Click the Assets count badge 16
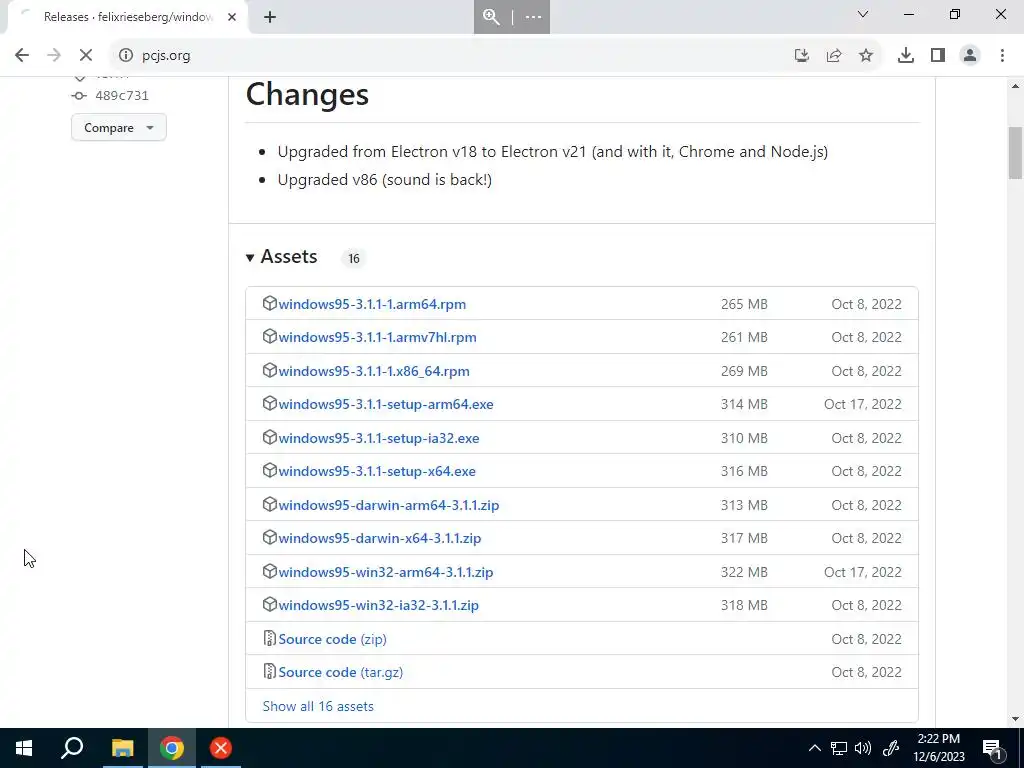This screenshot has height=768, width=1024. pyautogui.click(x=353, y=259)
